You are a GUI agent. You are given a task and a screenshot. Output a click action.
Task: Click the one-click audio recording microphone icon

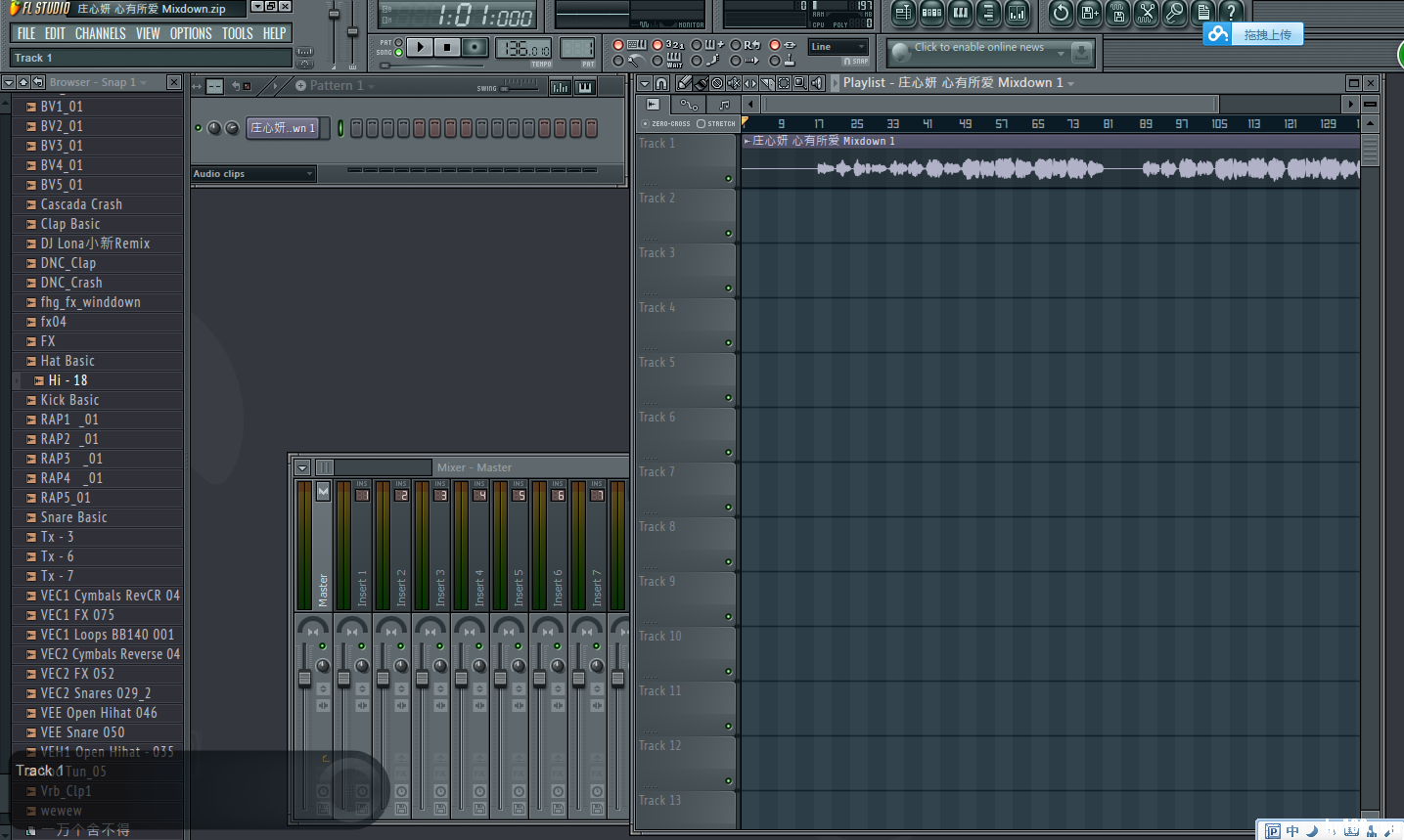1174,13
